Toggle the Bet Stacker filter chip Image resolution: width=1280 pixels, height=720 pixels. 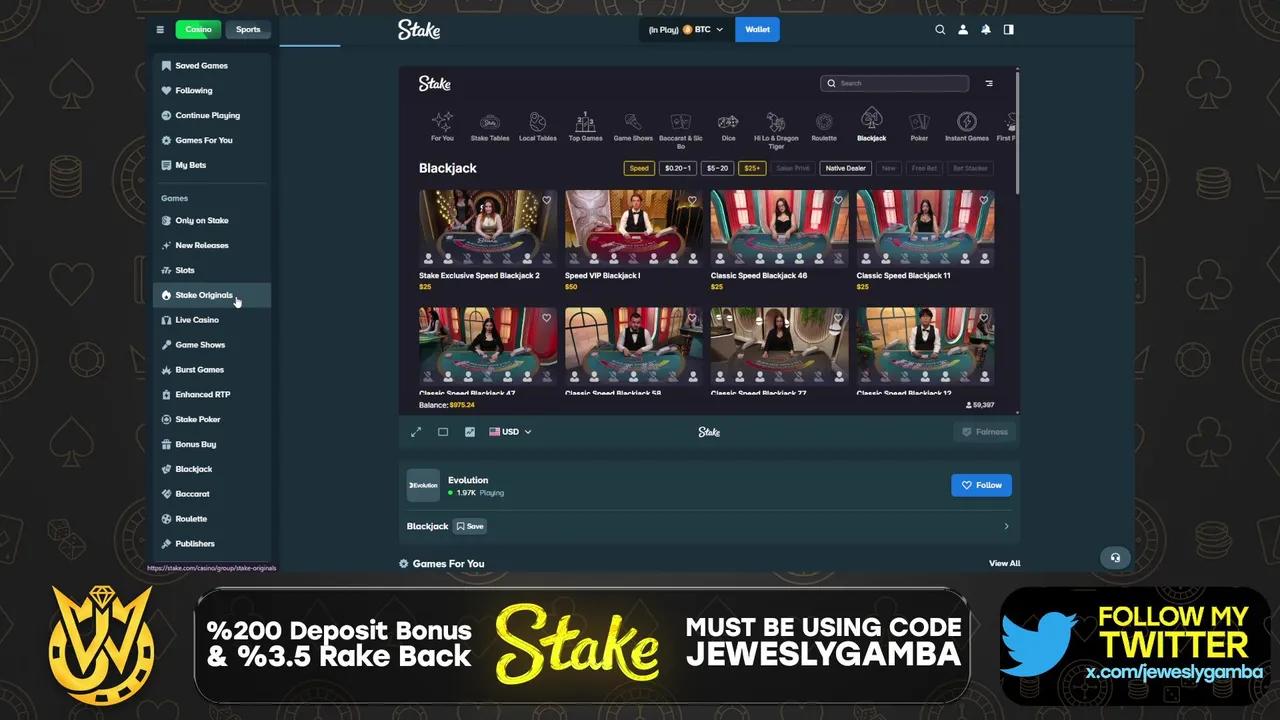(970, 168)
